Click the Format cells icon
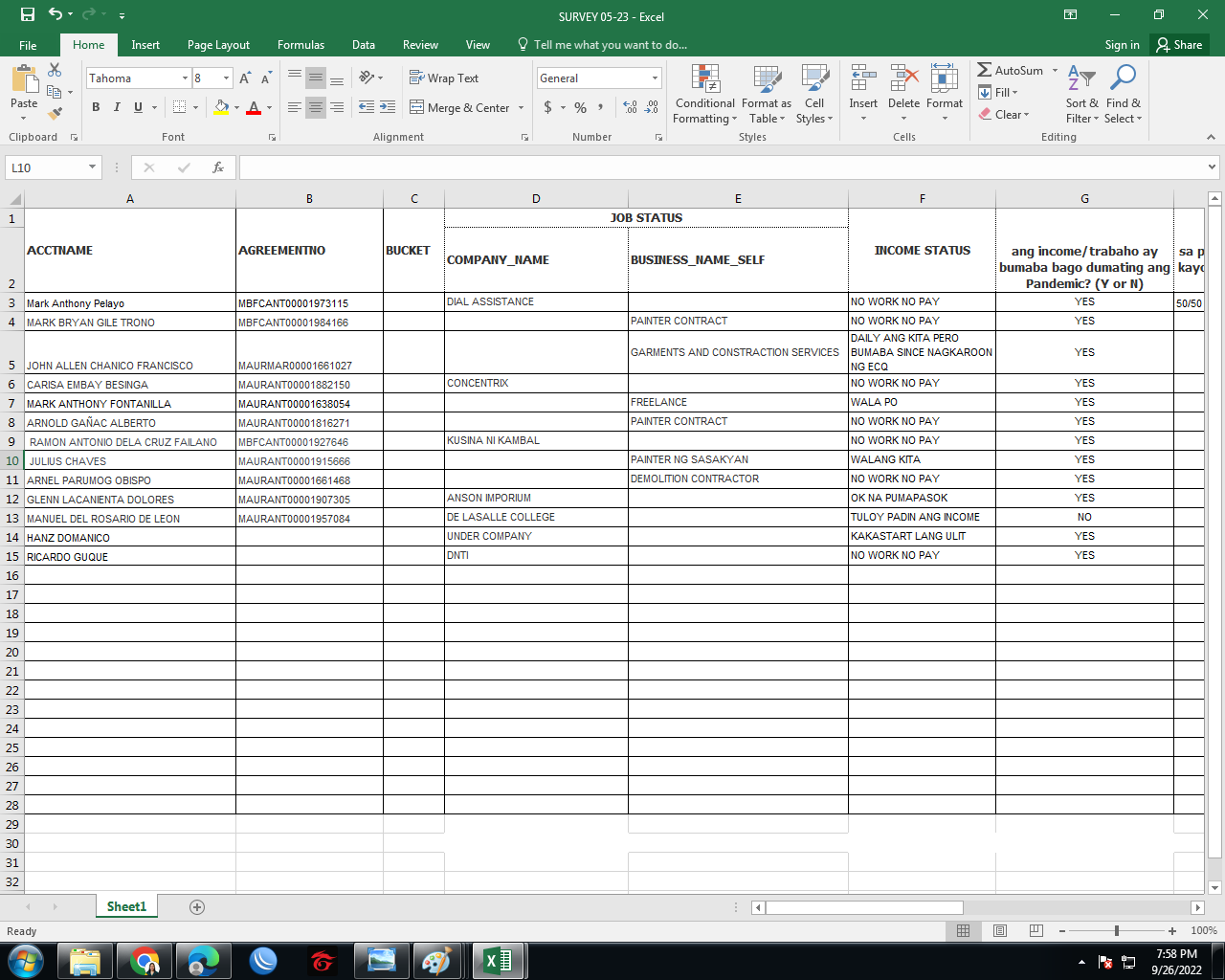1225x980 pixels. [x=945, y=78]
